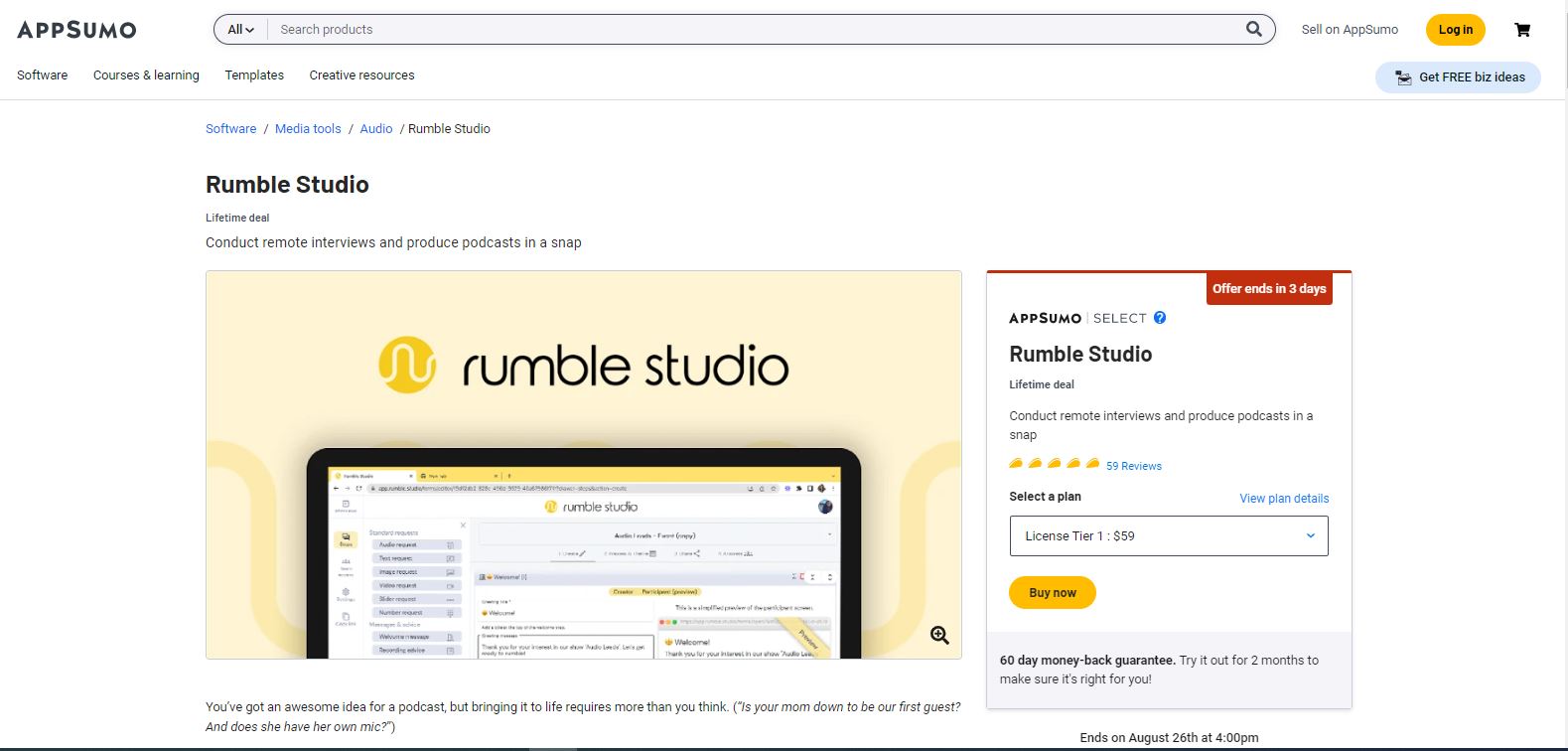Click the search magnifier icon

1254,29
